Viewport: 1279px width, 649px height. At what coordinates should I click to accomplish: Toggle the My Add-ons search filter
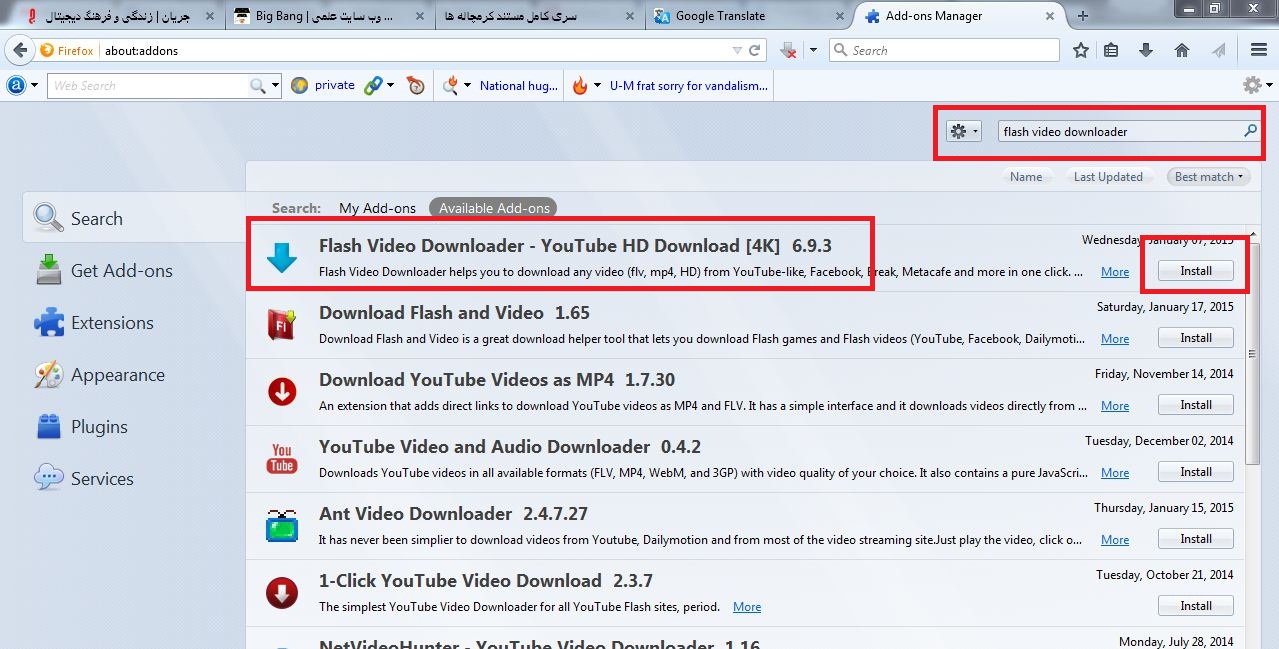[377, 208]
